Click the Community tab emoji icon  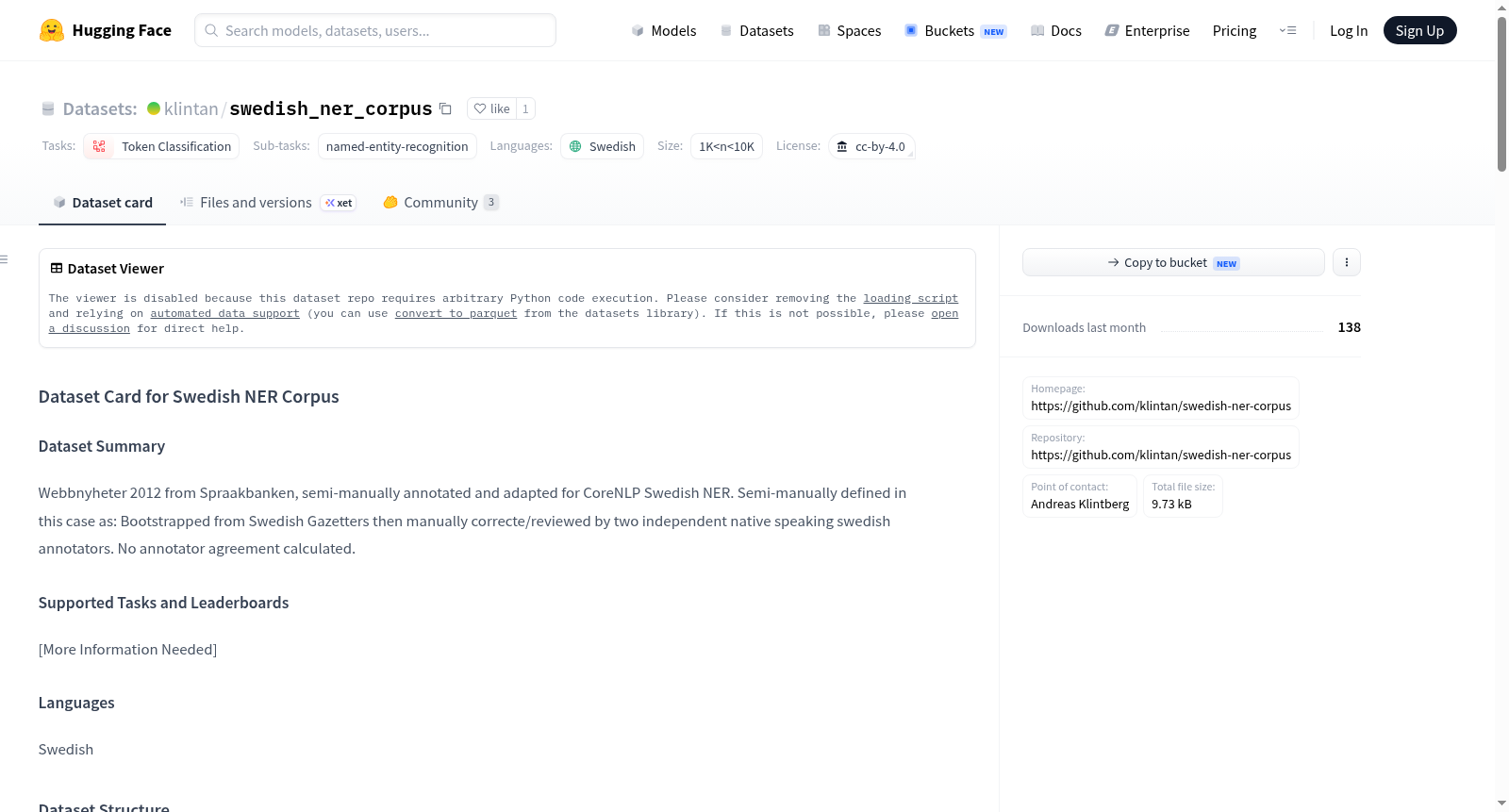[390, 202]
